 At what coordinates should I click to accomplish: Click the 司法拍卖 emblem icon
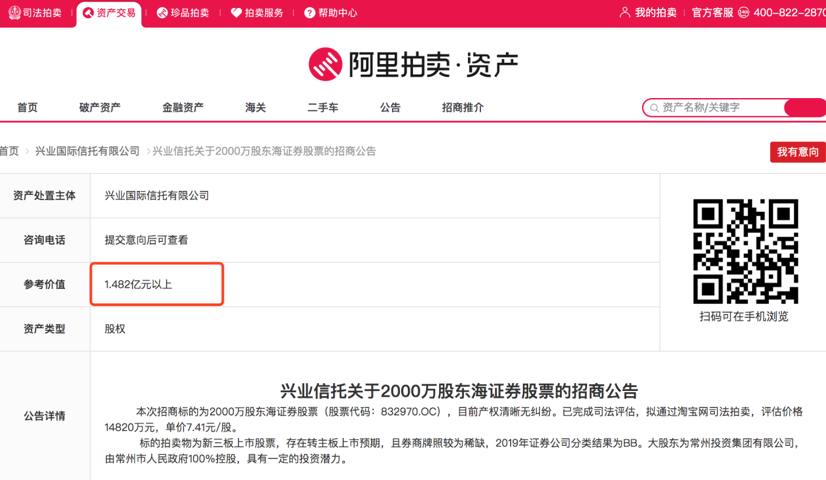tap(14, 13)
